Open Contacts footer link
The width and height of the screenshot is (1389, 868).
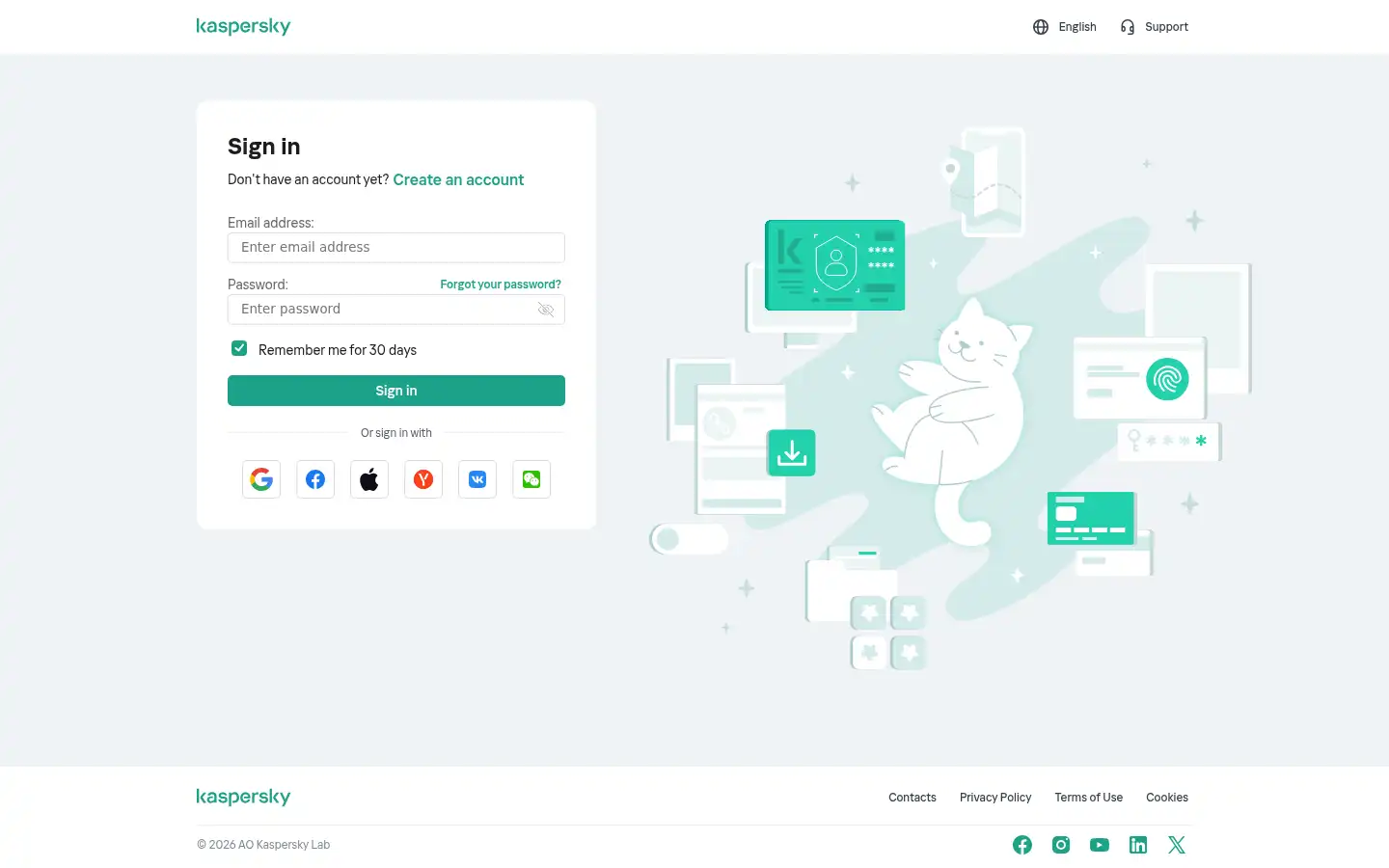pyautogui.click(x=912, y=798)
